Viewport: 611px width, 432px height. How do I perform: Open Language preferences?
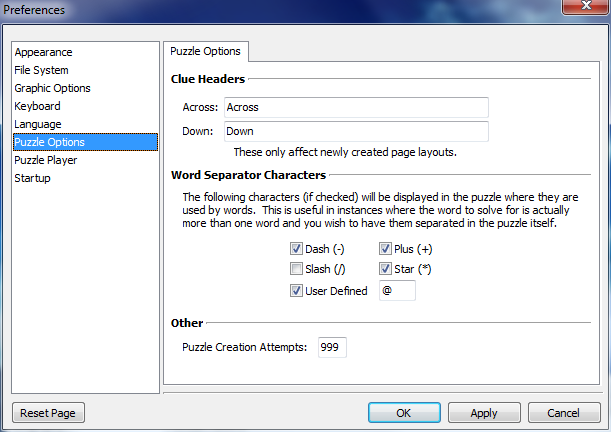(38, 124)
